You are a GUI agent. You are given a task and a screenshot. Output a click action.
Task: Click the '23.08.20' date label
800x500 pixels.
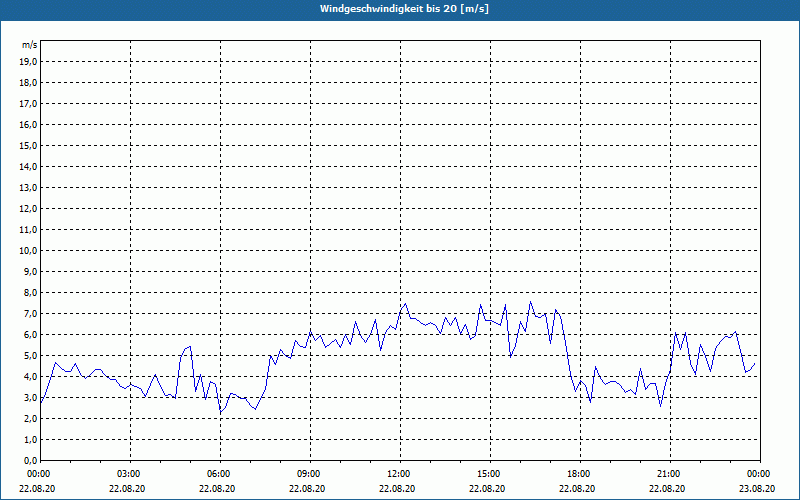(757, 488)
